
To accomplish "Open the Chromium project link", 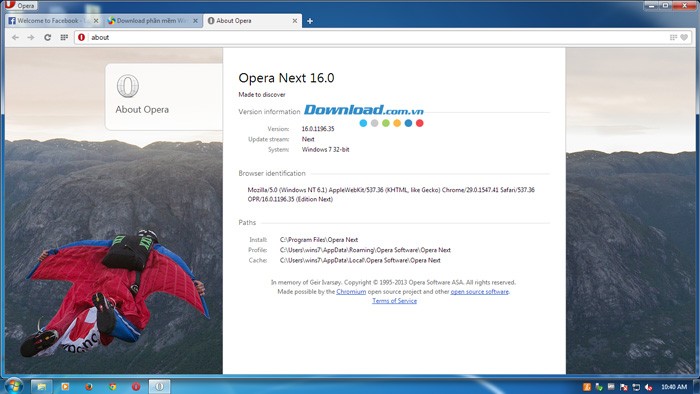I will pyautogui.click(x=351, y=291).
